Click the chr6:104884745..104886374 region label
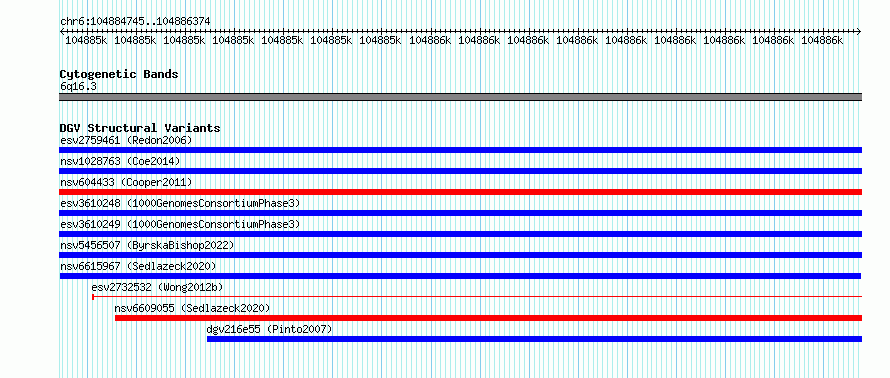 tap(135, 21)
